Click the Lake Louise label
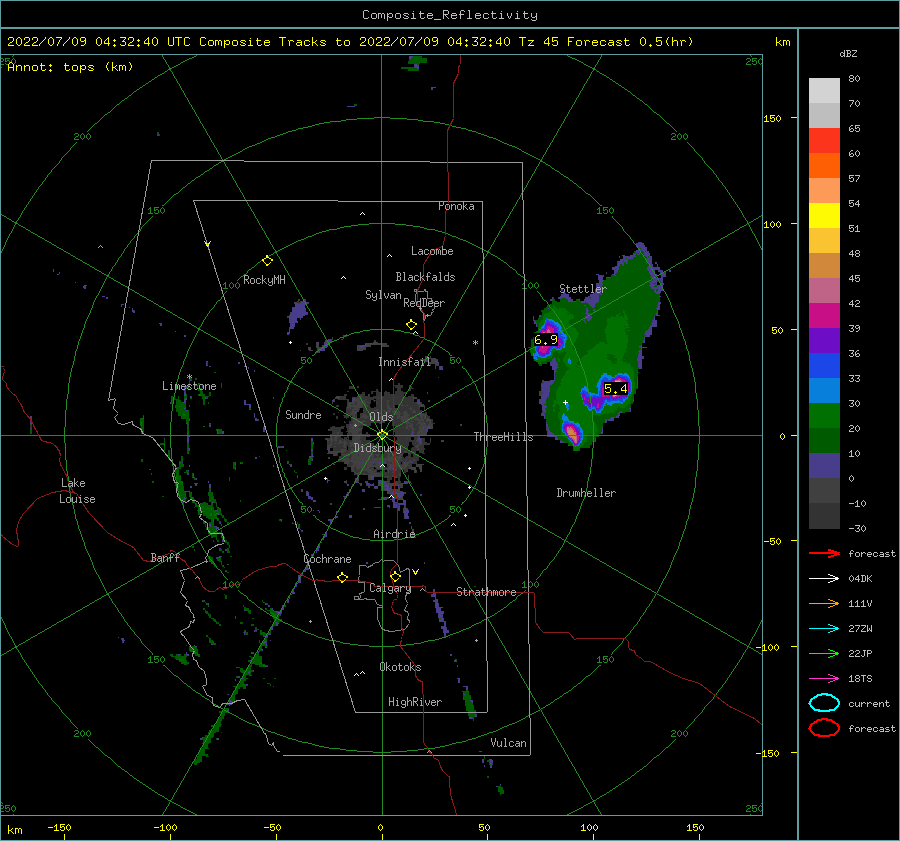The image size is (900, 841). [x=77, y=491]
